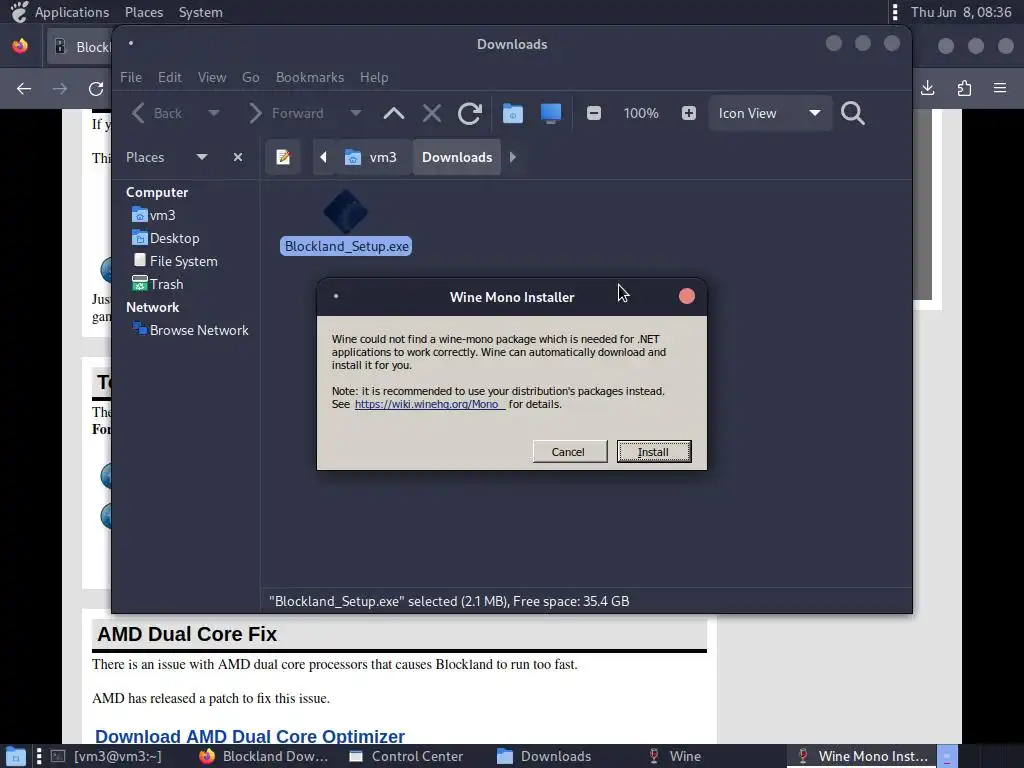1024x768 pixels.
Task: Open the View menu in file manager
Action: click(x=212, y=77)
